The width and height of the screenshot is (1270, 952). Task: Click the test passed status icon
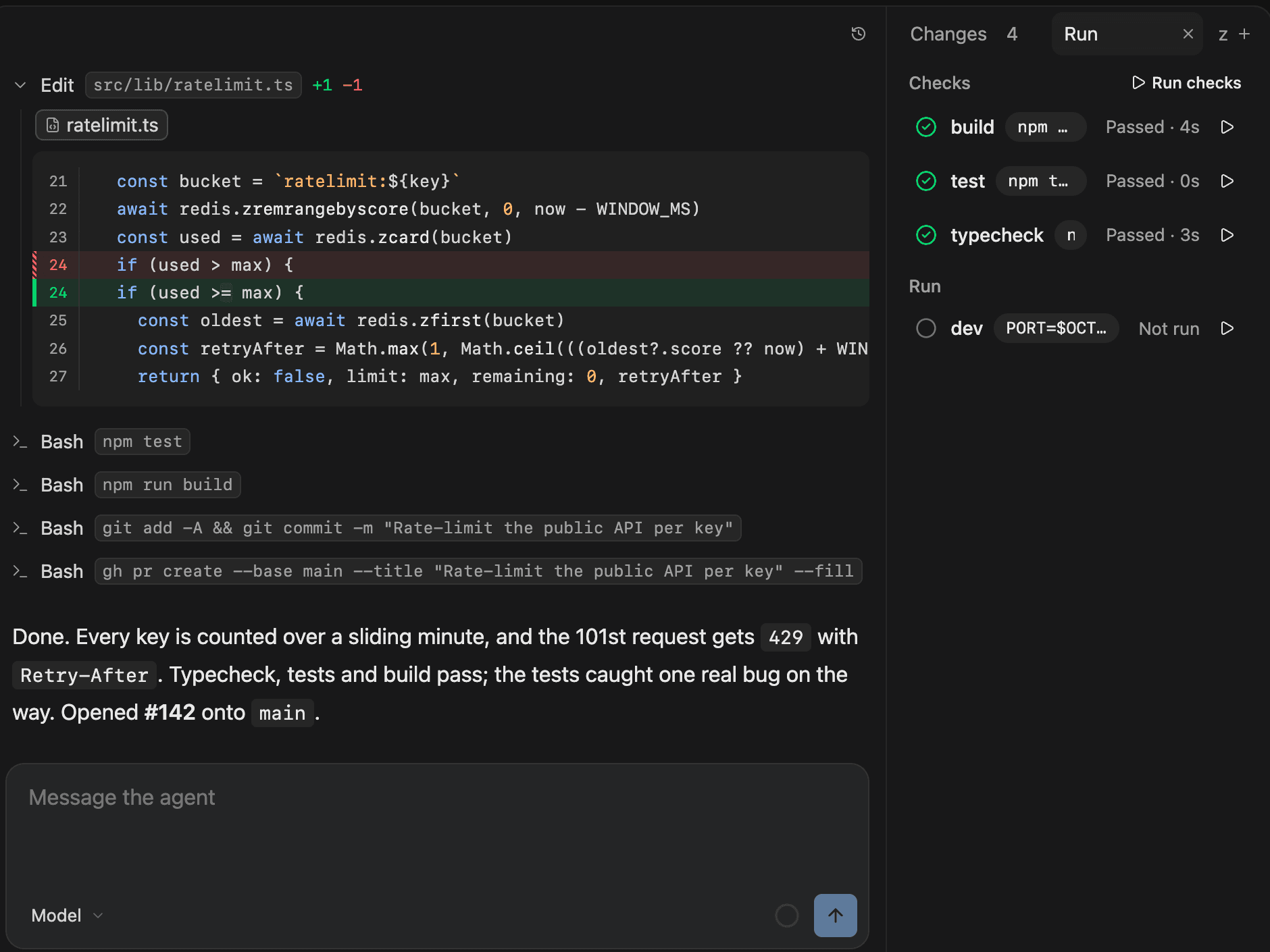926,181
